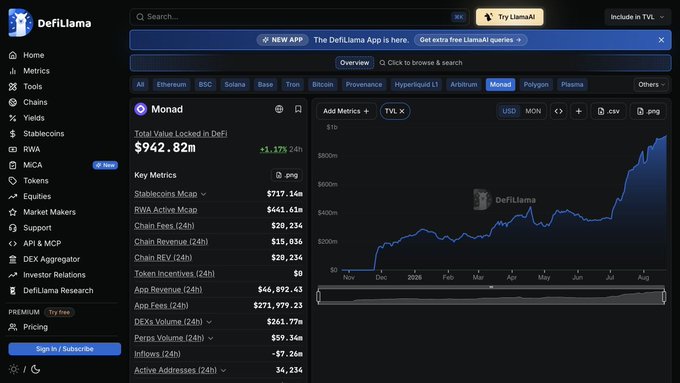Expand DEXs Volume (24h) row
Screen dimensions: 680x383
pos(209,322)
